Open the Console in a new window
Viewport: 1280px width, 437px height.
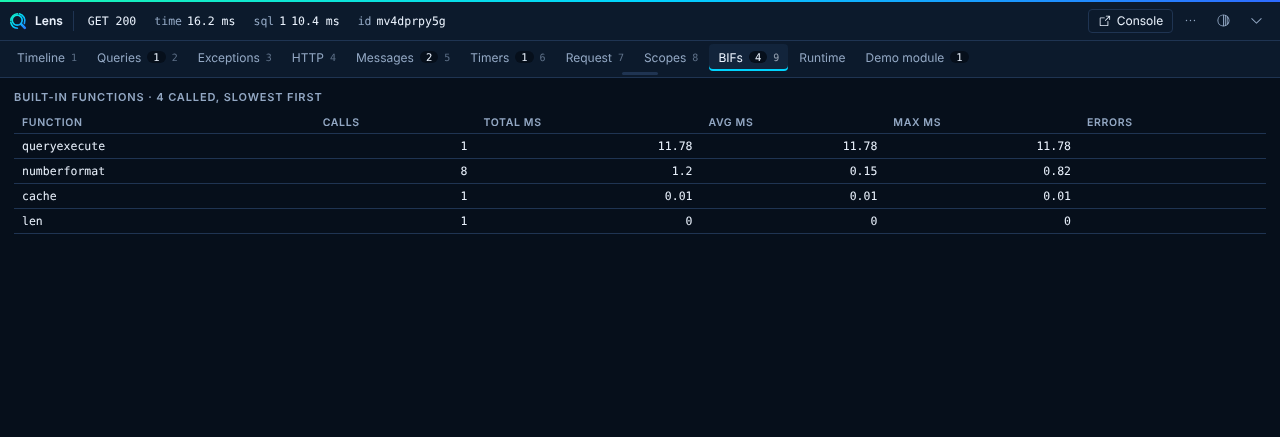pos(1130,21)
